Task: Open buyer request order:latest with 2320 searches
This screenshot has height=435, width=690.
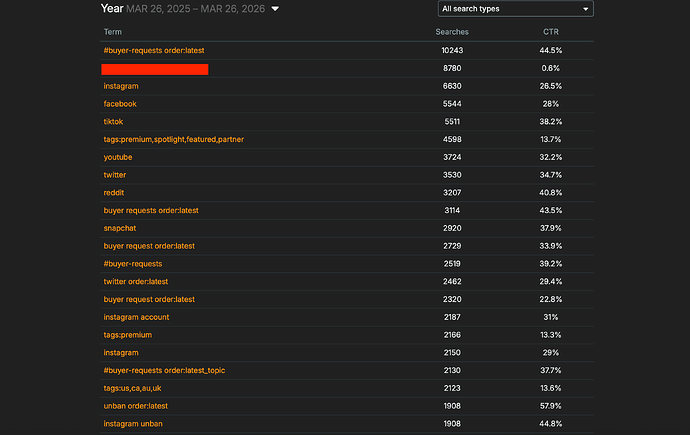Action: pyautogui.click(x=149, y=300)
